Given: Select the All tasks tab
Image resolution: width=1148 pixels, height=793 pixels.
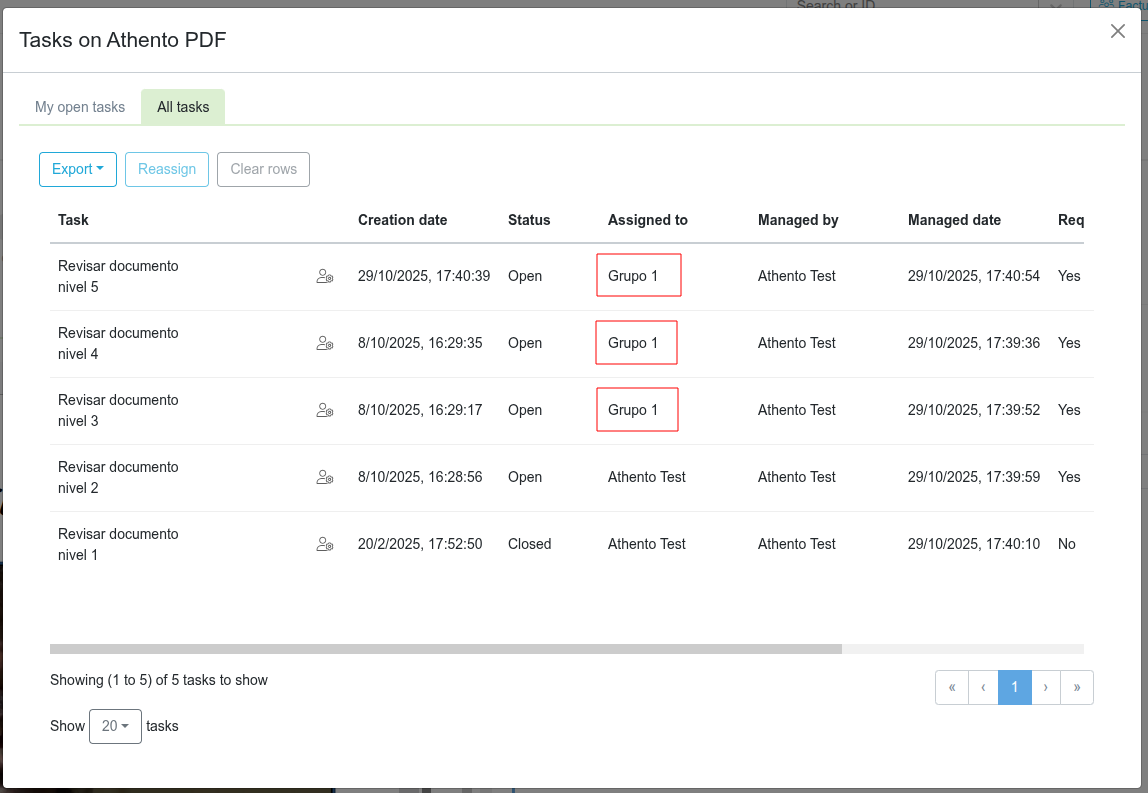Looking at the screenshot, I should click(183, 107).
